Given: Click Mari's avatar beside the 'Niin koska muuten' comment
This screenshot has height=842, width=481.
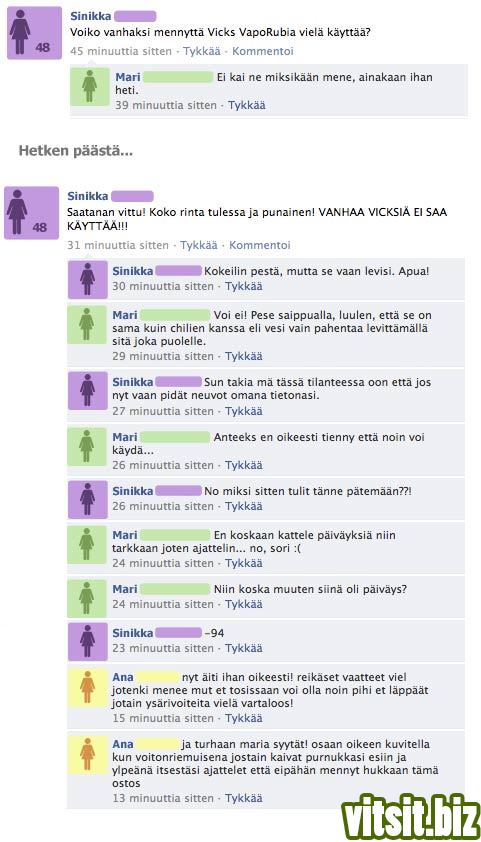Looking at the screenshot, I should [88, 598].
